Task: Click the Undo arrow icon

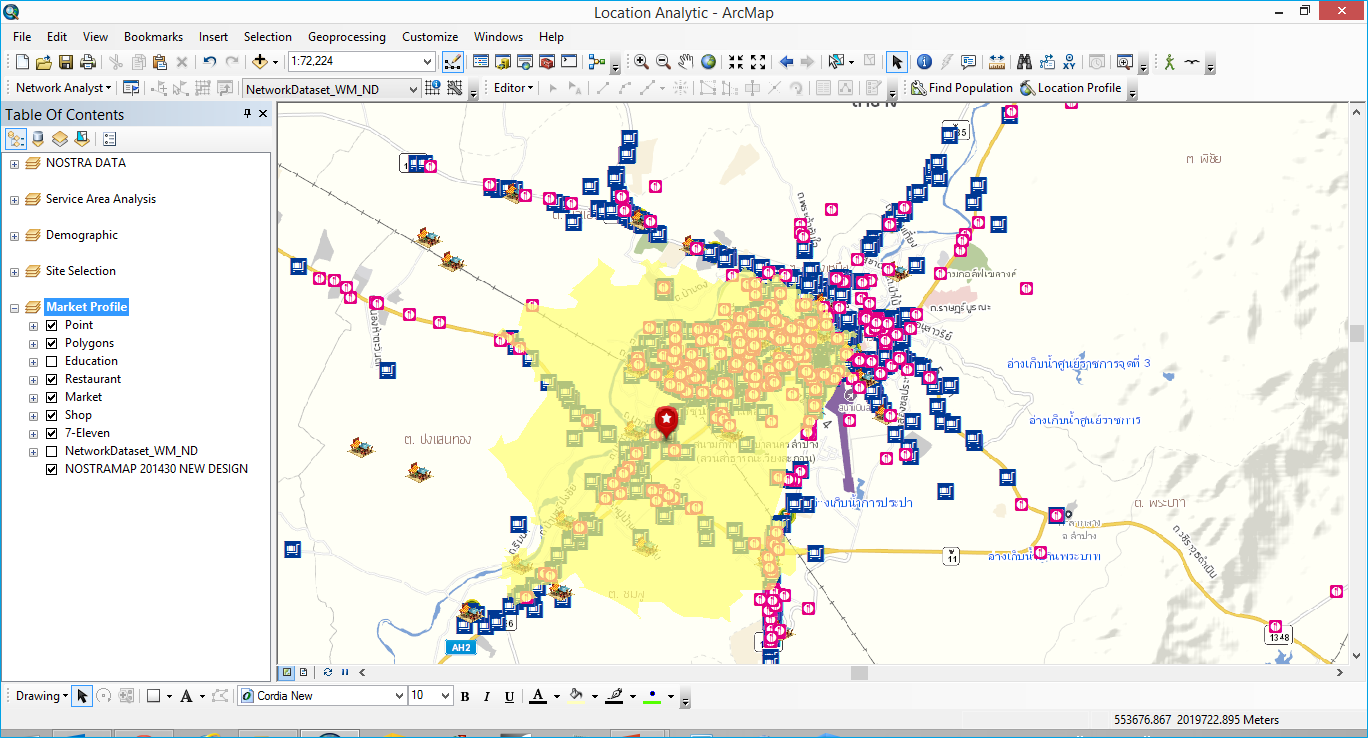Action: point(209,62)
